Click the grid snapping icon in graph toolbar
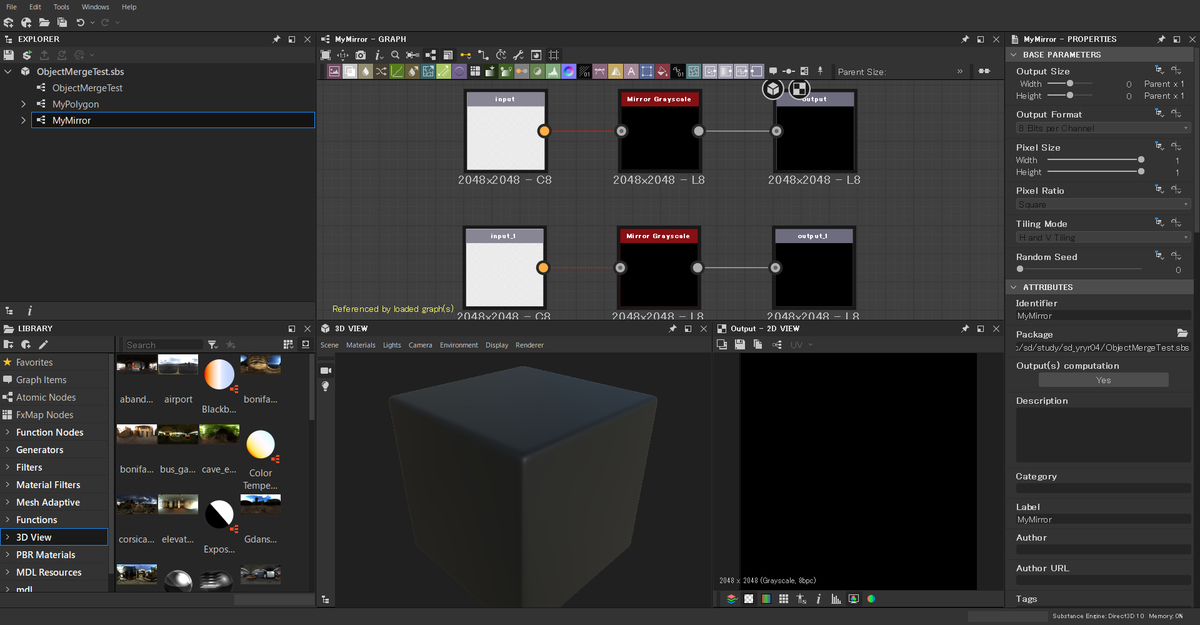 pyautogui.click(x=553, y=55)
